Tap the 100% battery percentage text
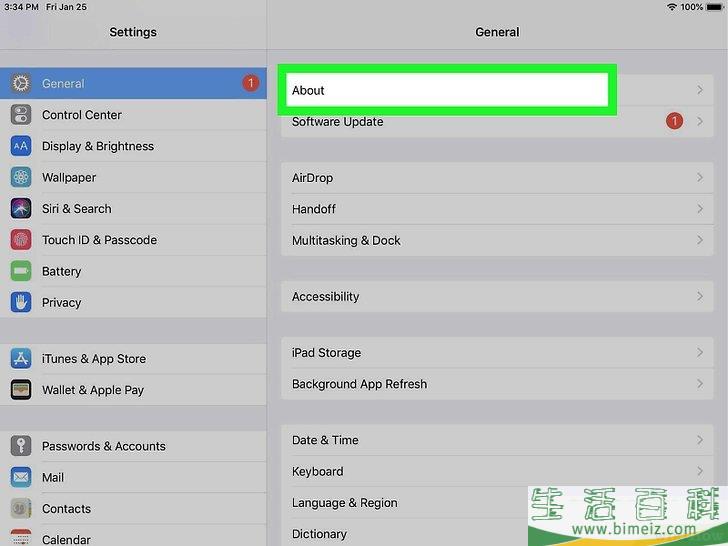The width and height of the screenshot is (728, 546). point(691,7)
